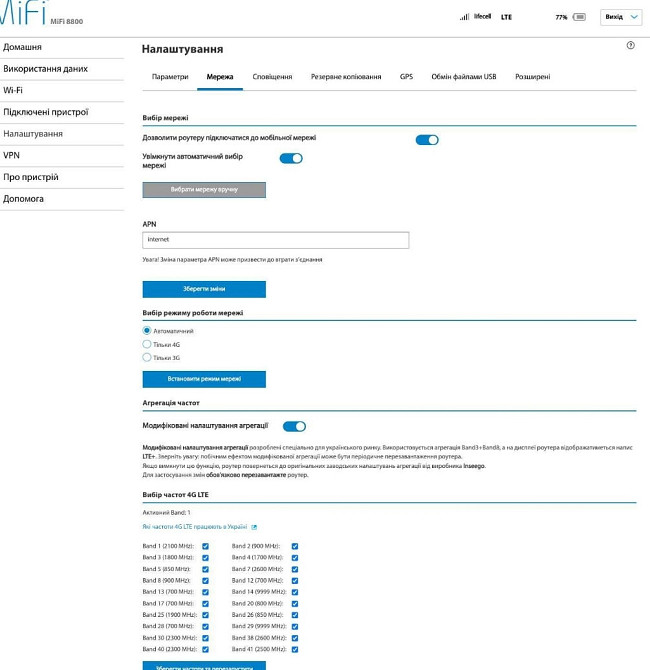The width and height of the screenshot is (650, 670).
Task: Uncheck Band 40 (2300 MHz) checkbox
Action: tap(206, 649)
